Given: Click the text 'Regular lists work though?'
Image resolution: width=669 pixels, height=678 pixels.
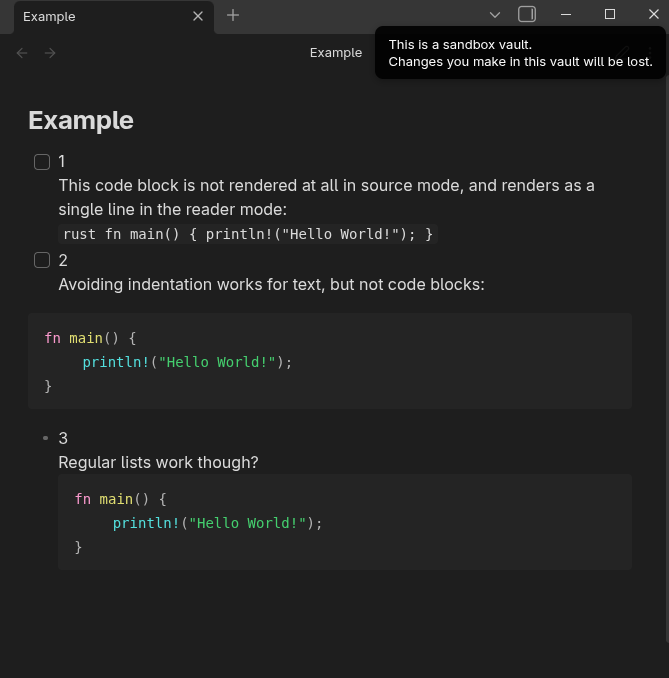Looking at the screenshot, I should pos(158,463).
